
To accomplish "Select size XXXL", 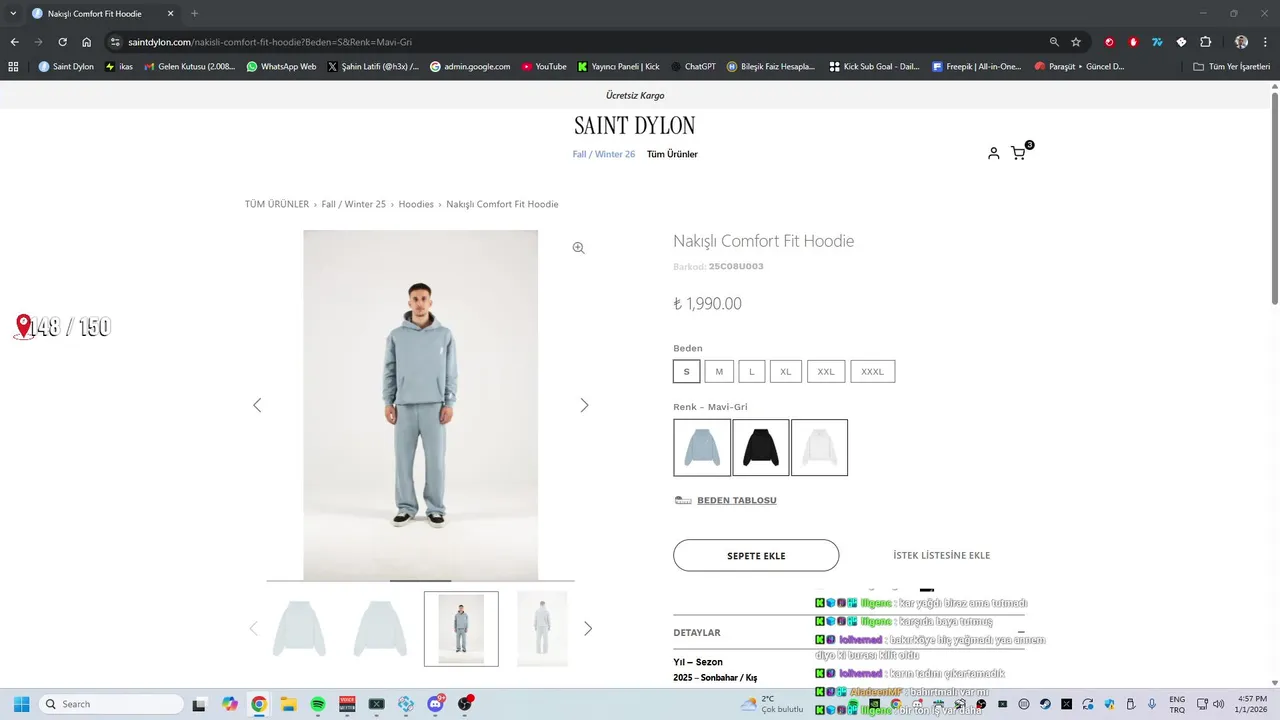I will pyautogui.click(x=873, y=371).
